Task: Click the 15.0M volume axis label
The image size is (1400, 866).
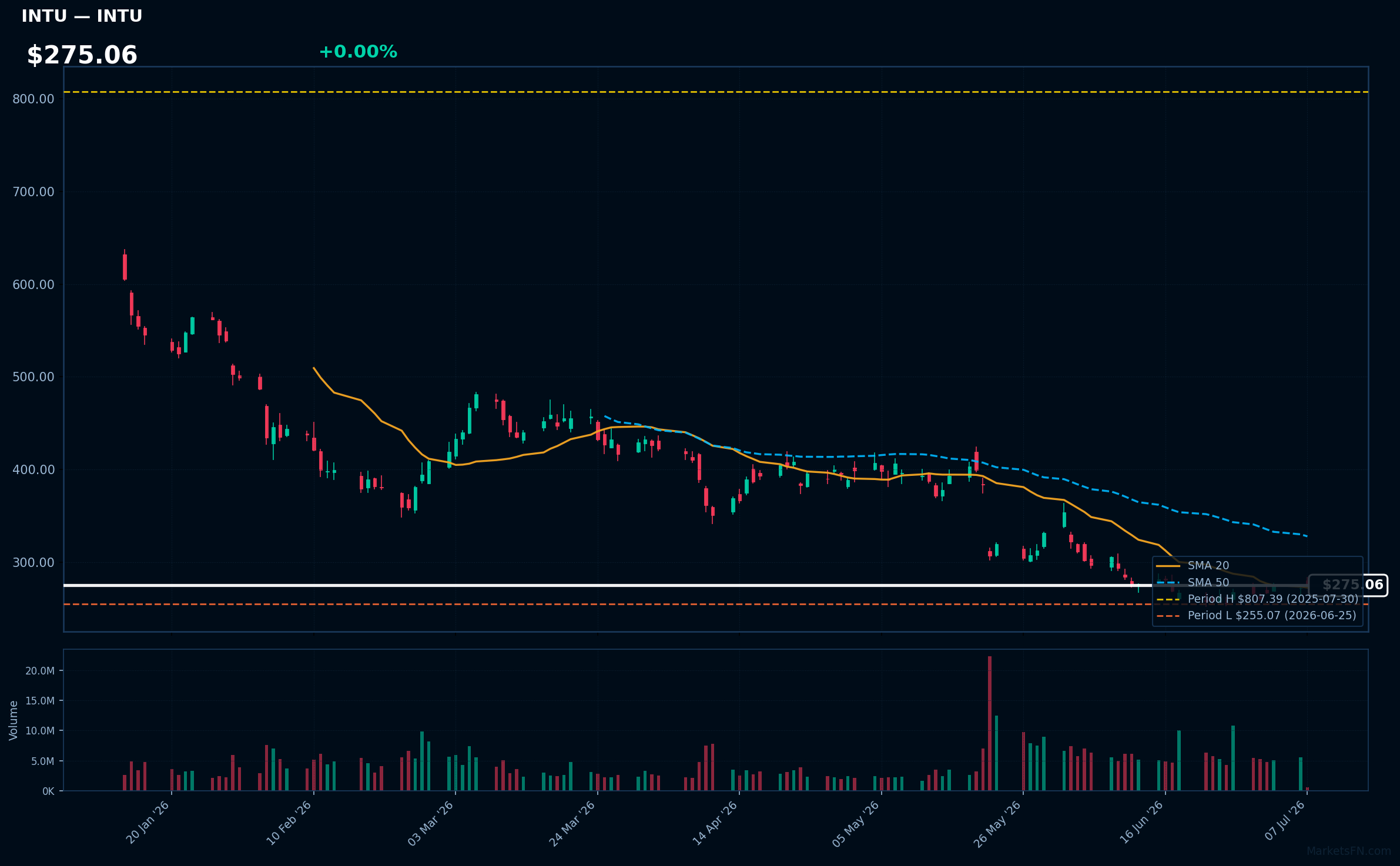Action: tap(40, 701)
